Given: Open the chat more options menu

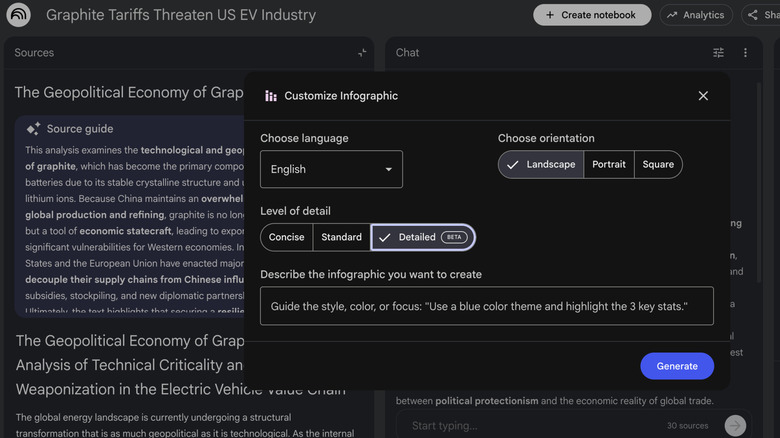Looking at the screenshot, I should (745, 53).
